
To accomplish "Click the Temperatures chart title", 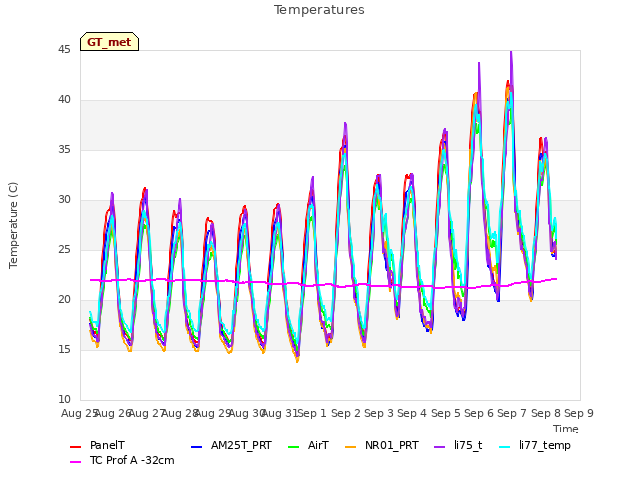I will click(x=319, y=10).
